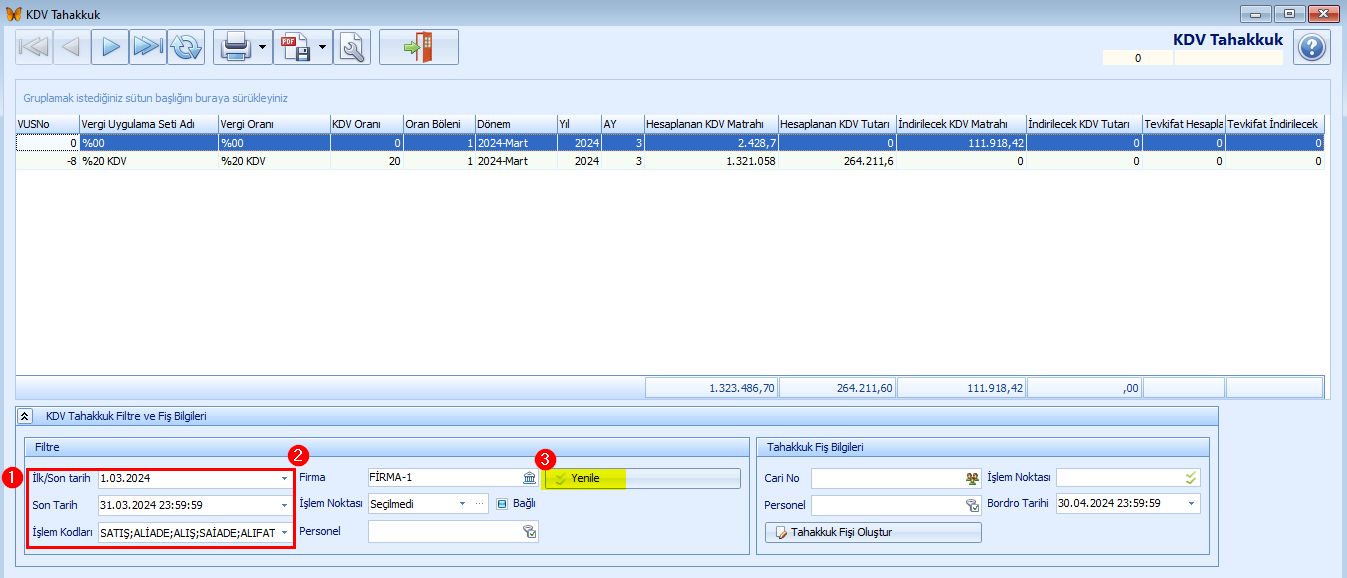Go to the next record arrow
The width and height of the screenshot is (1347, 578).
[x=110, y=47]
